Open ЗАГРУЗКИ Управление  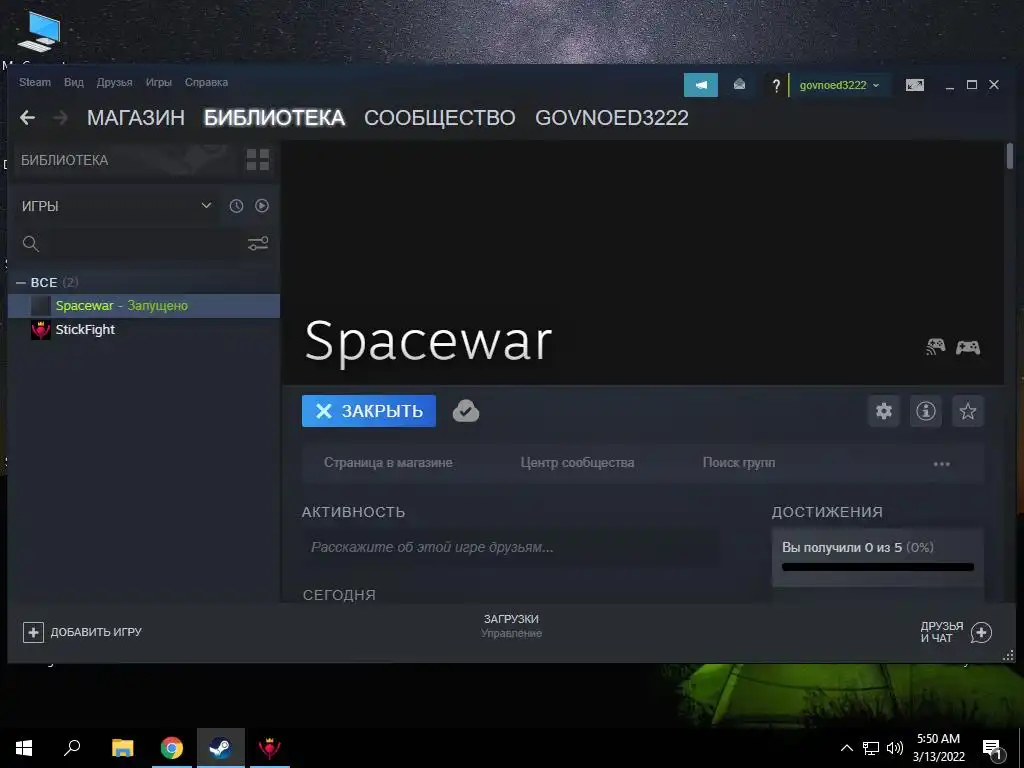[511, 626]
